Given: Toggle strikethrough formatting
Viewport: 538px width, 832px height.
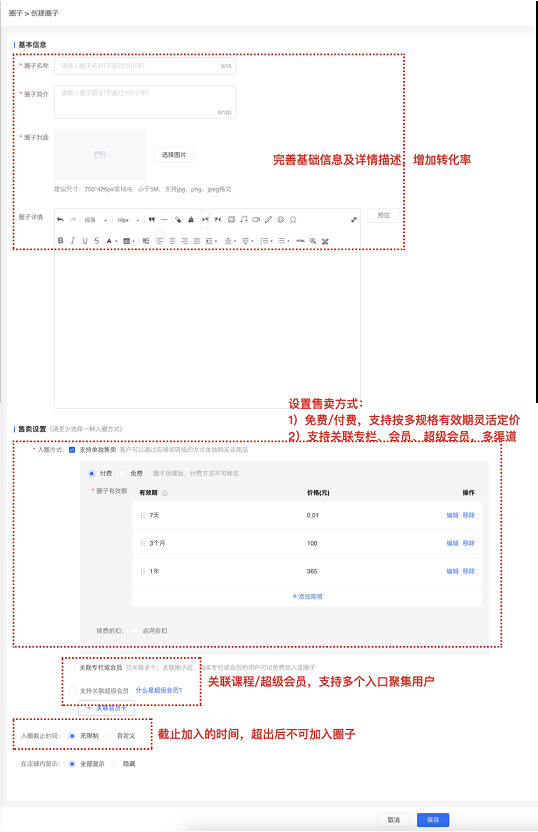Looking at the screenshot, I should coord(97,241).
